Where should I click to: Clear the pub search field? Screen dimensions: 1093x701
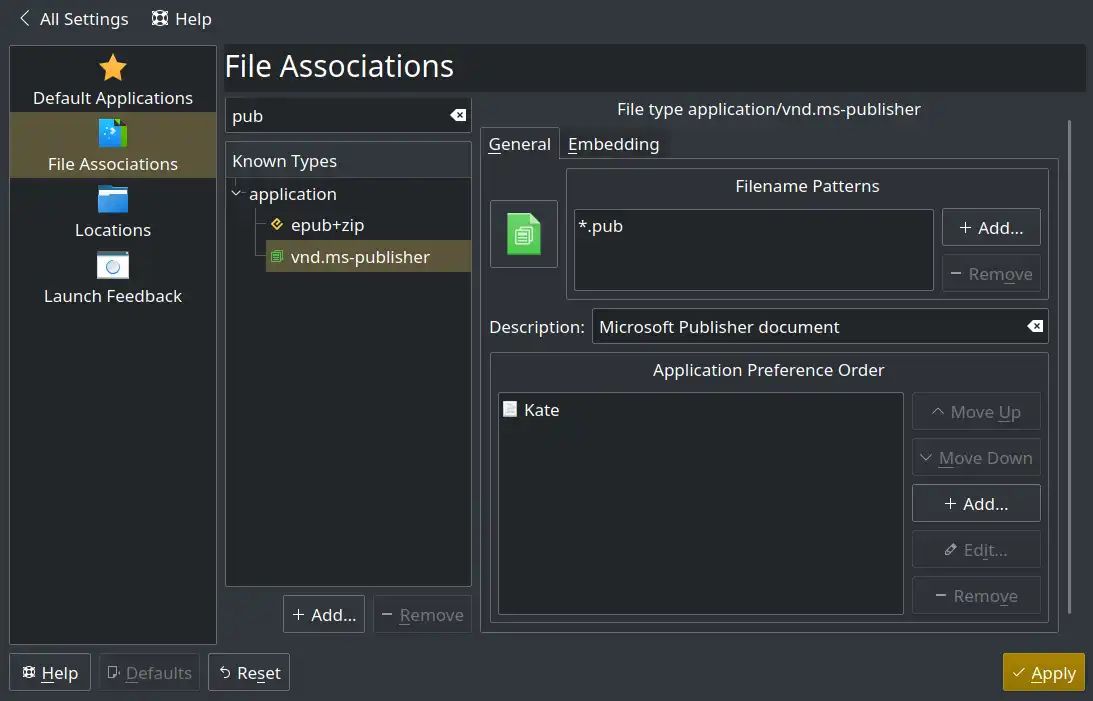click(458, 116)
